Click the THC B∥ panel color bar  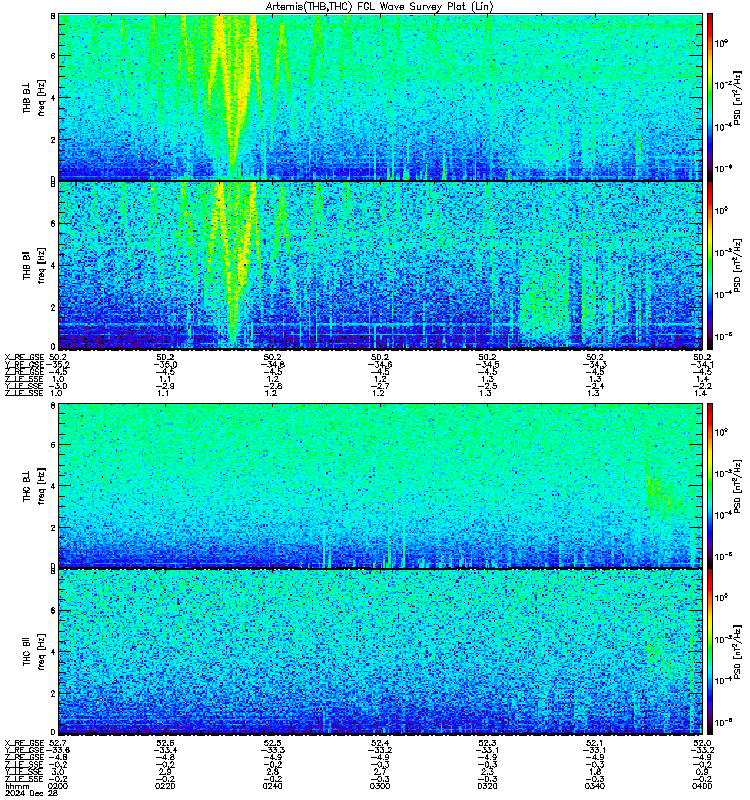pyautogui.click(x=710, y=652)
